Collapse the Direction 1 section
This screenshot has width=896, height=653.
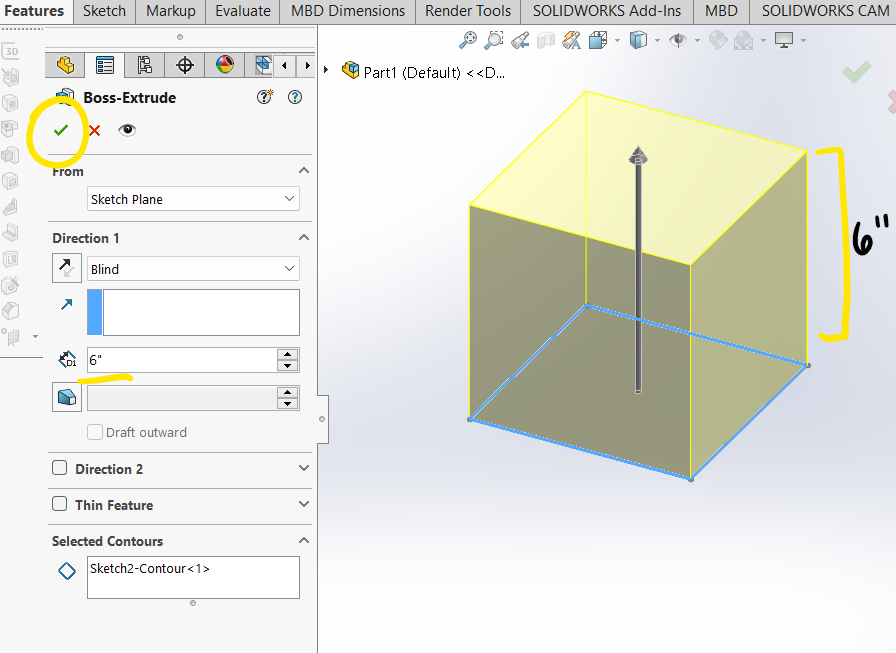coord(304,237)
